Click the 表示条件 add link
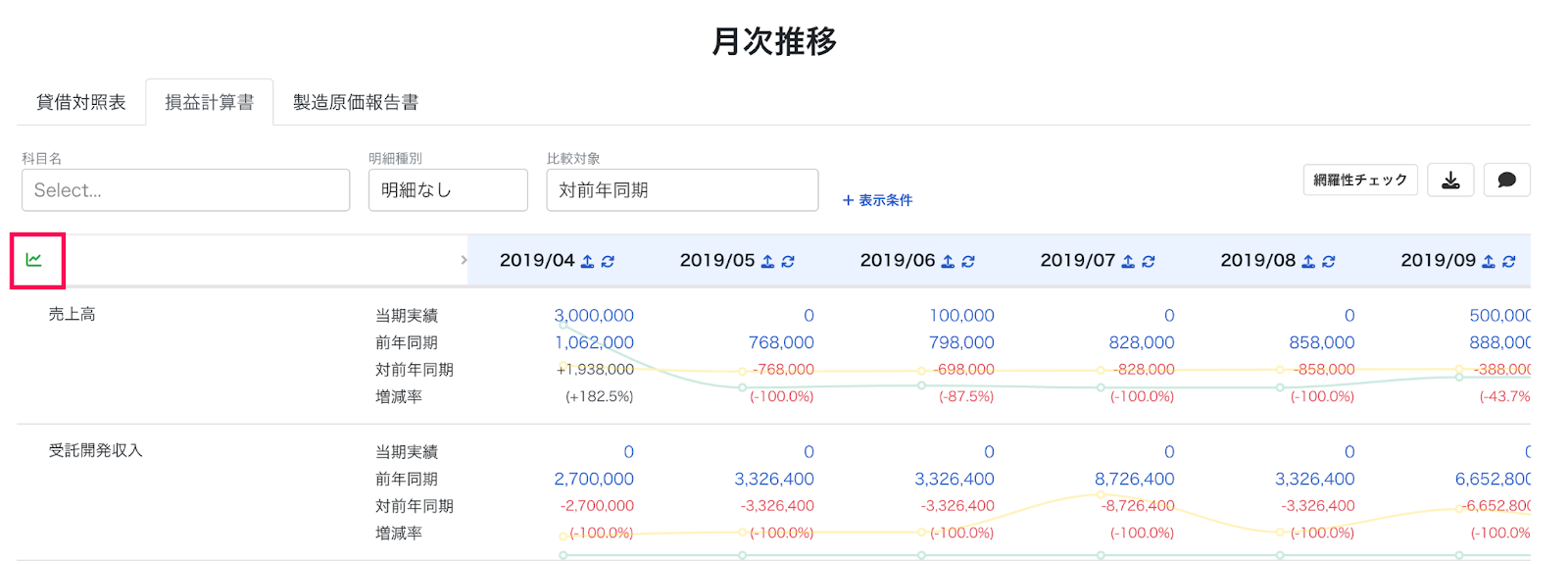The image size is (1568, 564). (878, 200)
